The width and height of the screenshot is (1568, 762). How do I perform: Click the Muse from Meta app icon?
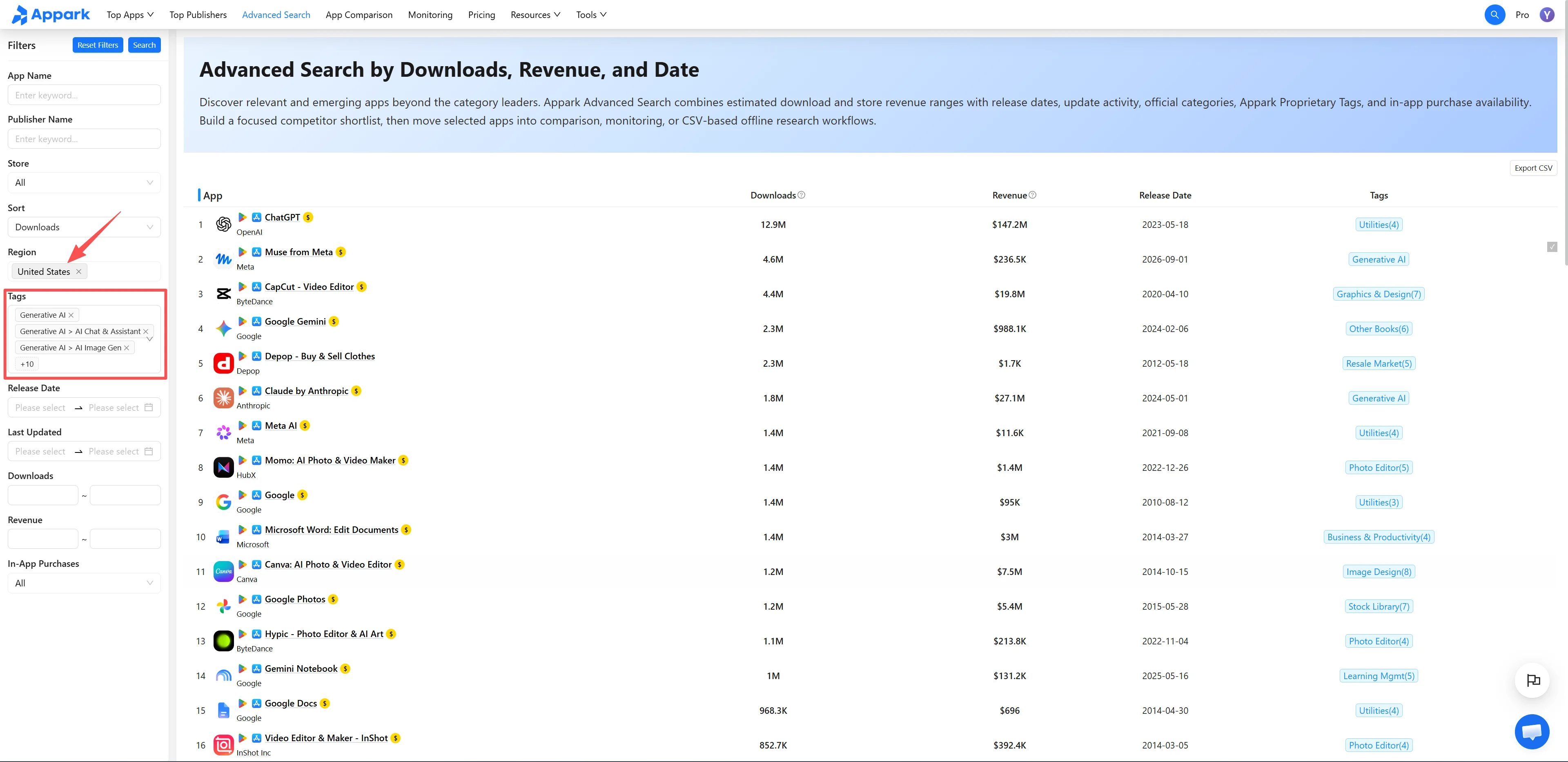tap(223, 259)
